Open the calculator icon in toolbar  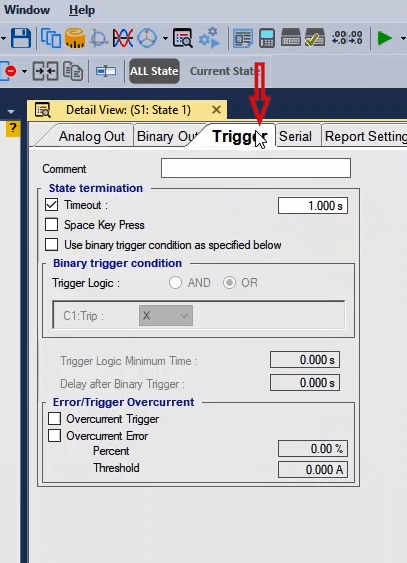pyautogui.click(x=267, y=38)
